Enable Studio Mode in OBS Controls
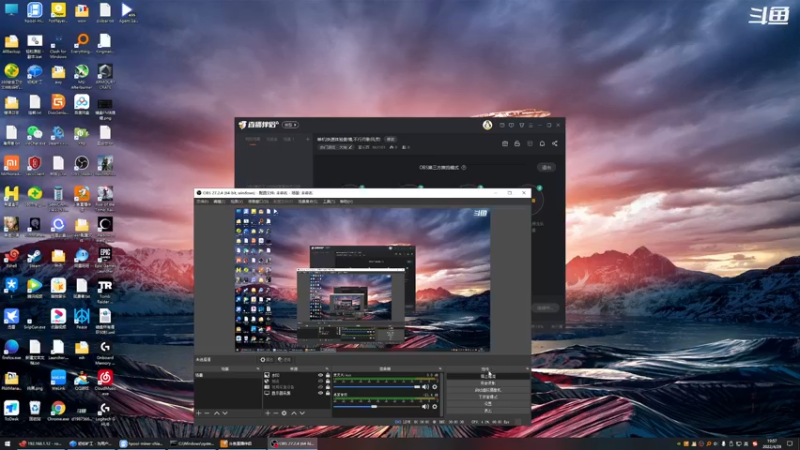800x450 pixels. coord(488,397)
